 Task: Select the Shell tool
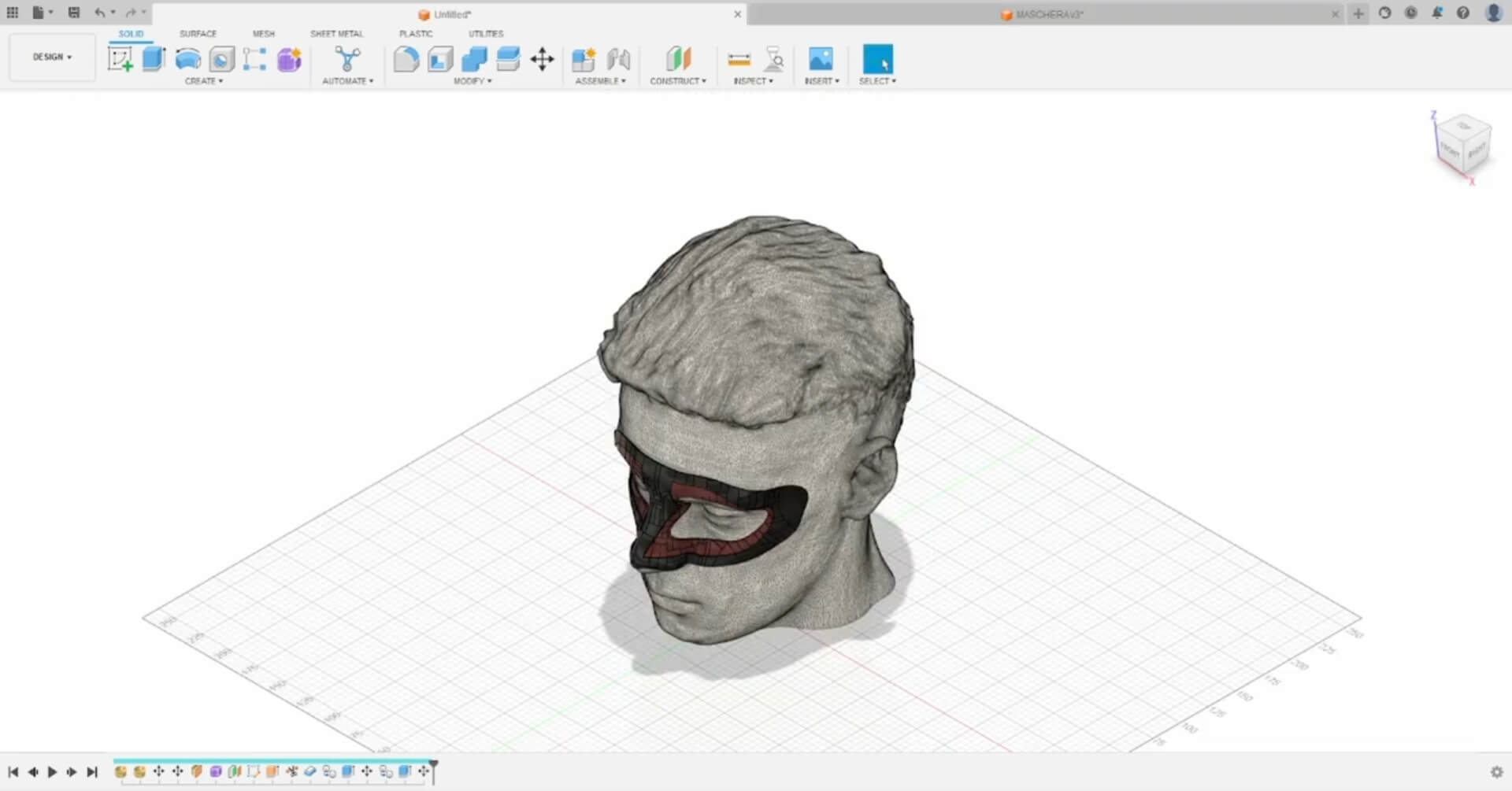[x=440, y=59]
